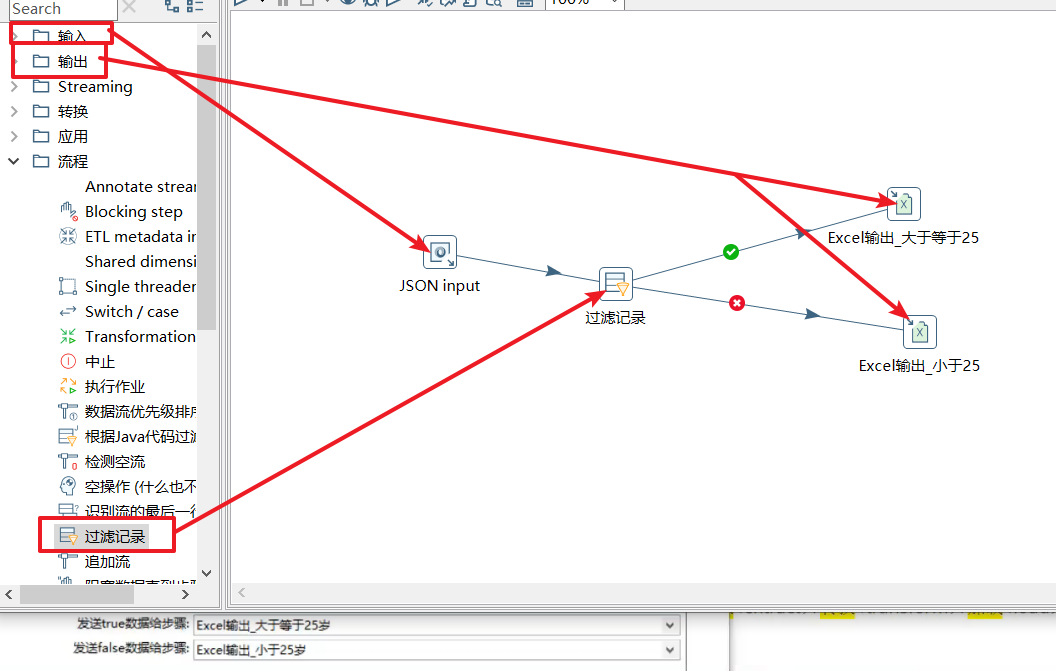Click the JSON input label on canvas

[x=440, y=286]
